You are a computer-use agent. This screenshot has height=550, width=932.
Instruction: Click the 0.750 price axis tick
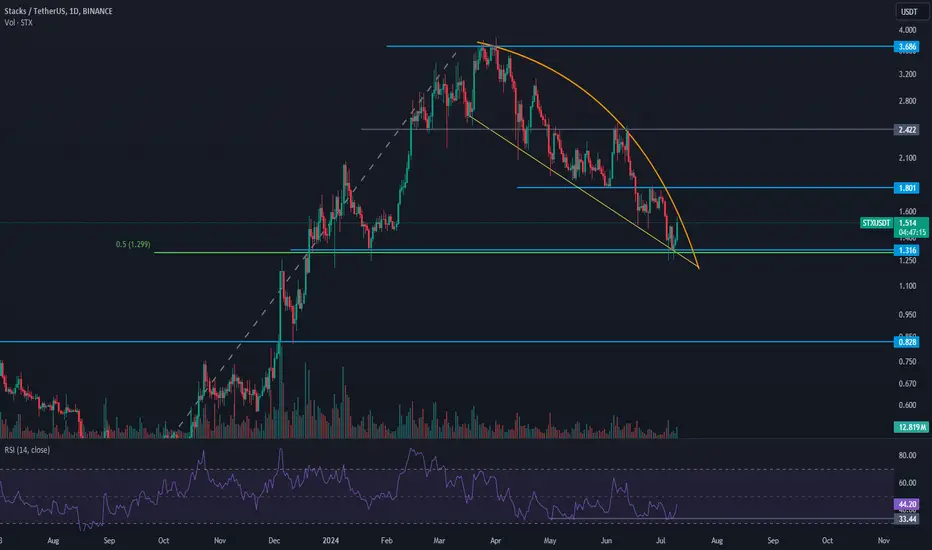(907, 362)
